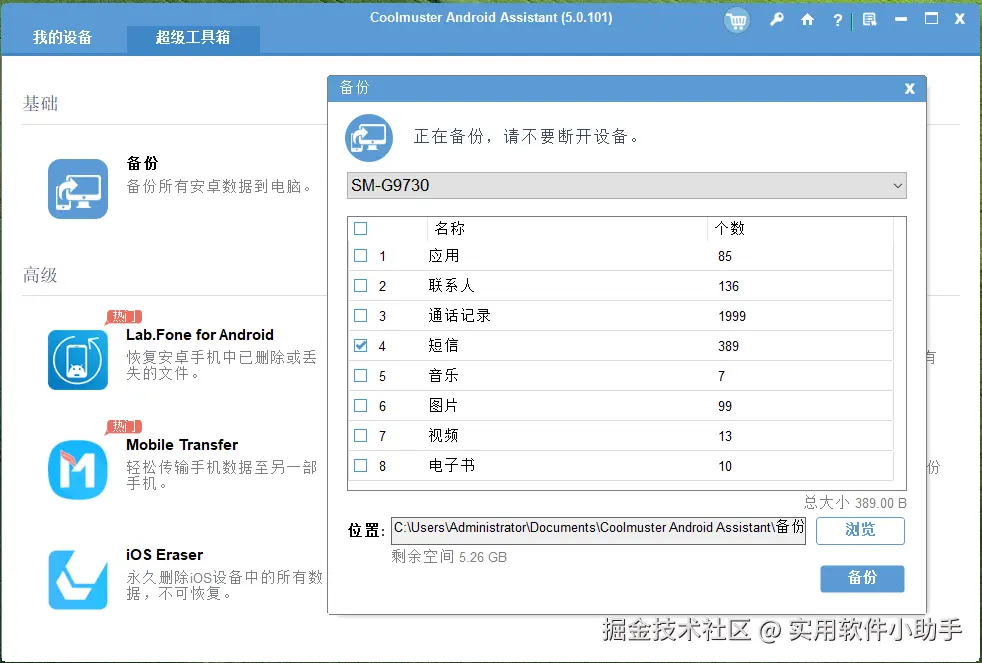Click the 浏览 button to browse folders

(860, 531)
